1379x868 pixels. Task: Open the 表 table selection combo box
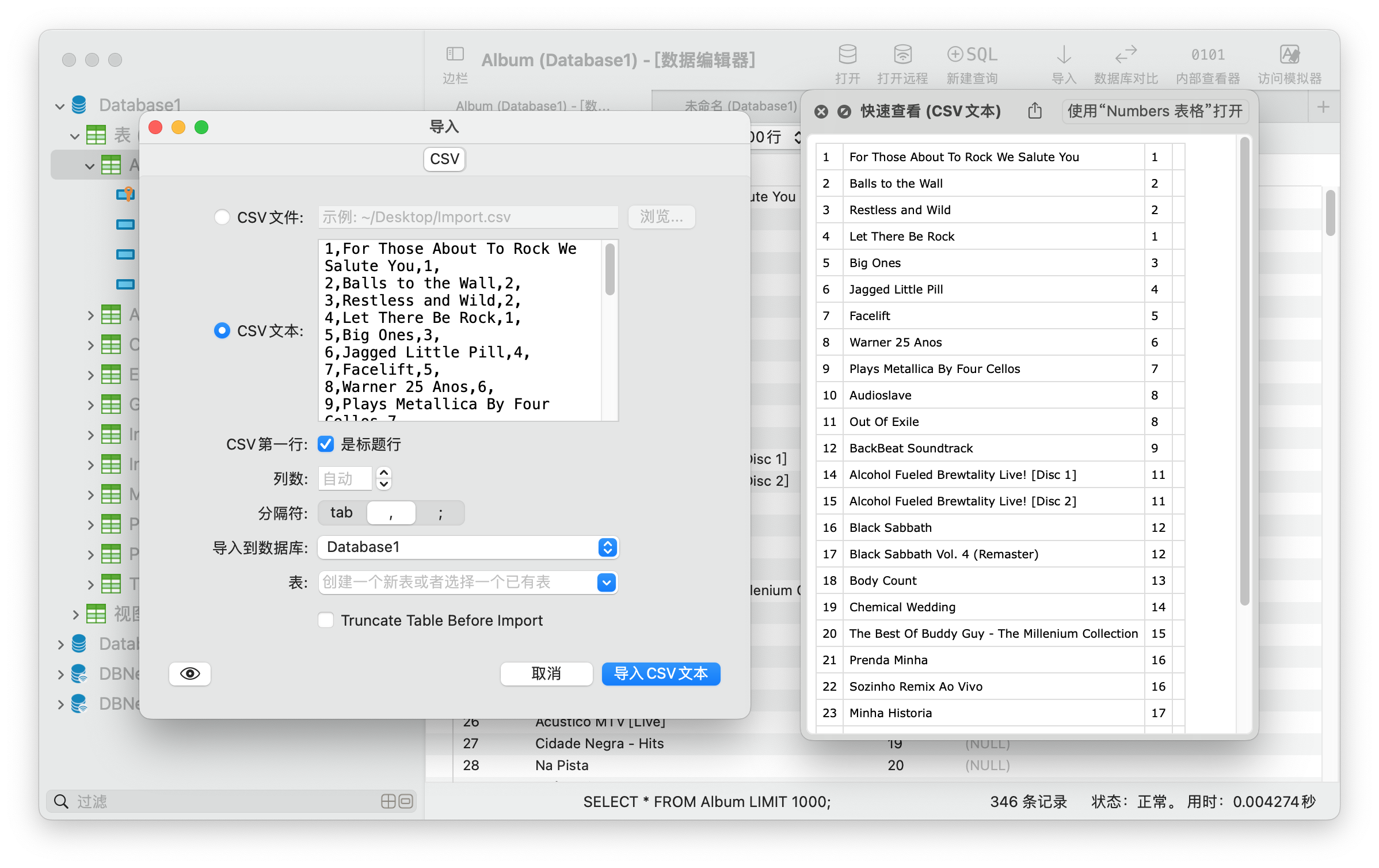[x=468, y=582]
